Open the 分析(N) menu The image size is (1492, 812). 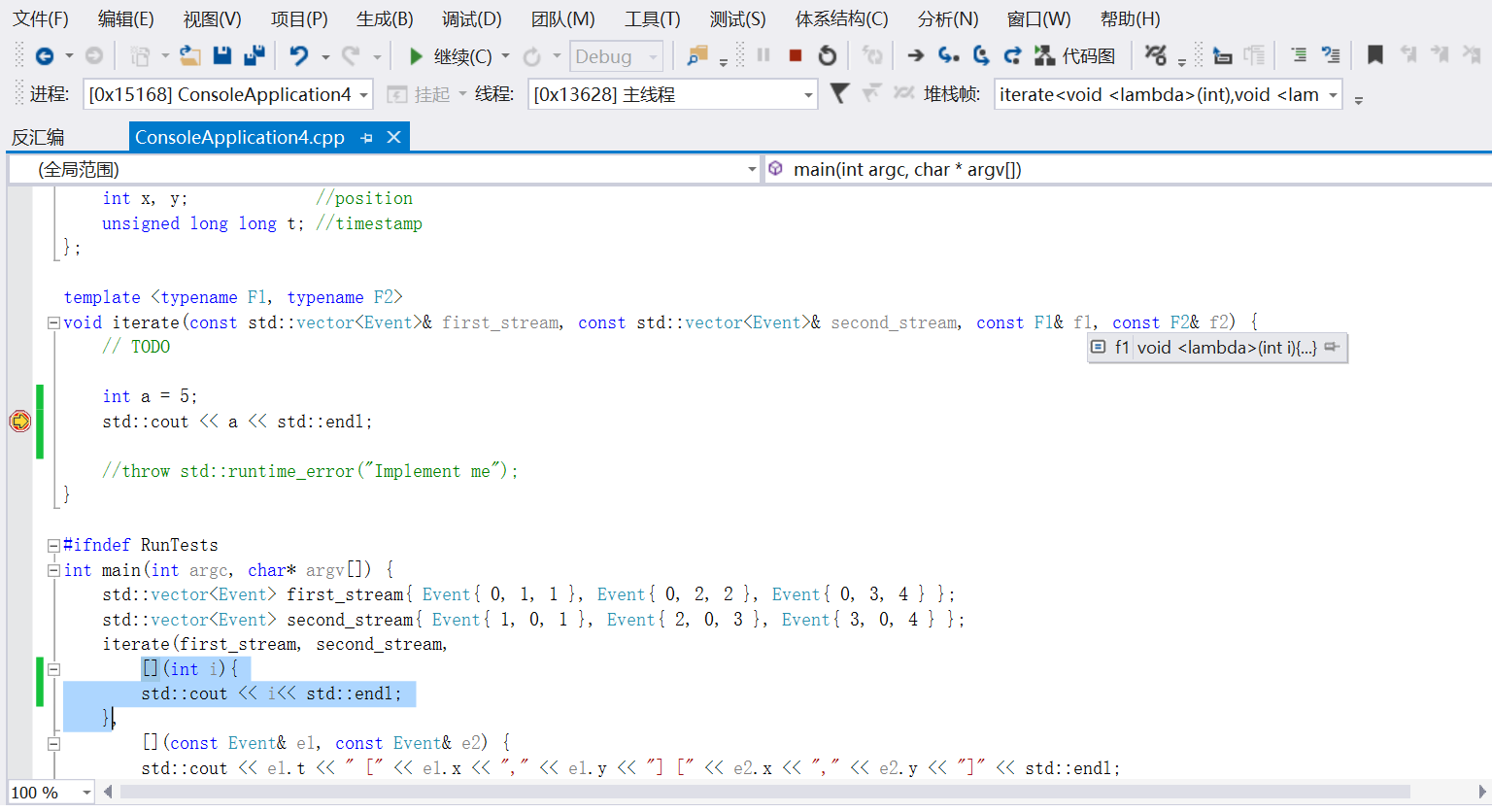coord(947,19)
